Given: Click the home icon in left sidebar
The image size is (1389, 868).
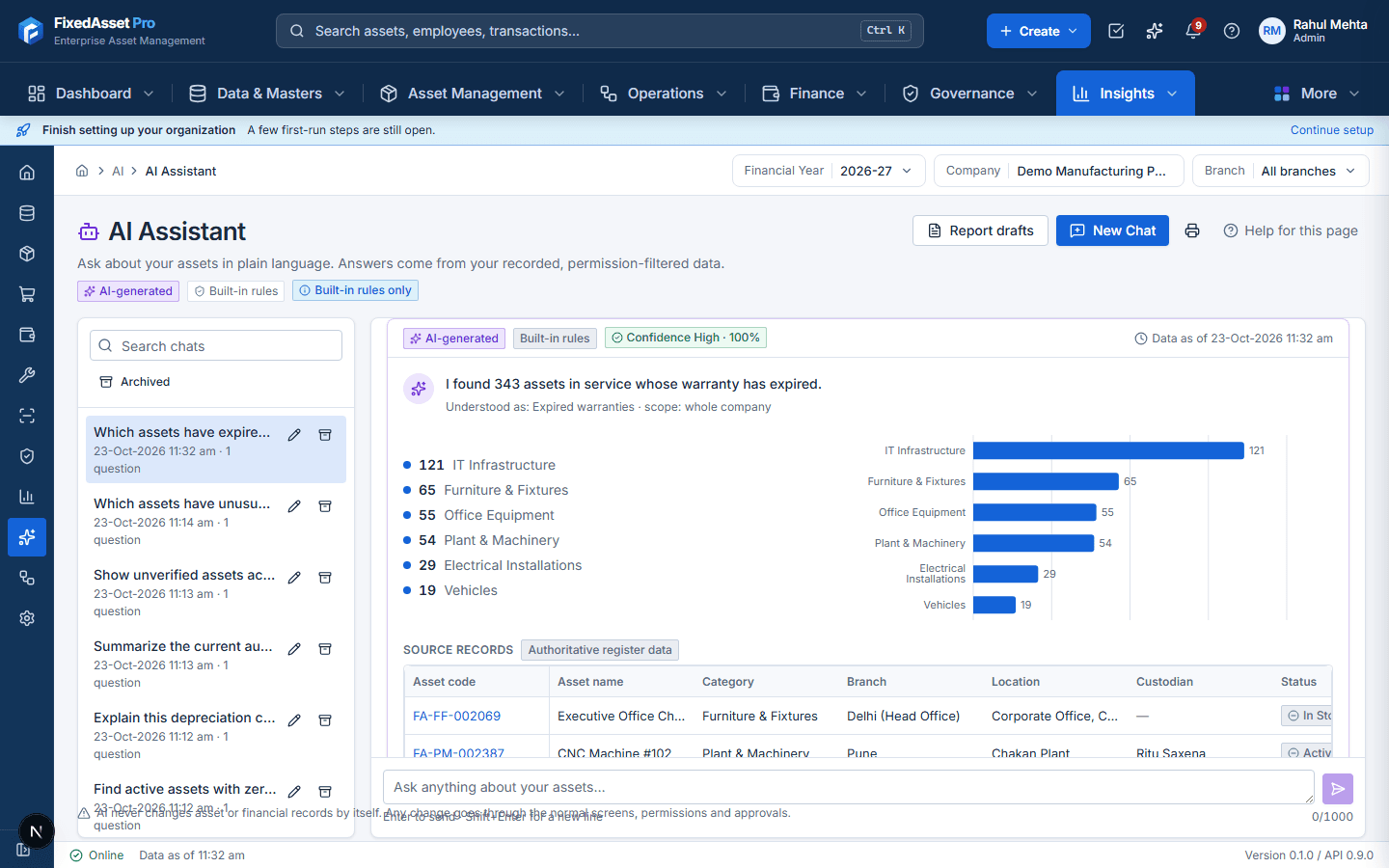Looking at the screenshot, I should coord(27,173).
